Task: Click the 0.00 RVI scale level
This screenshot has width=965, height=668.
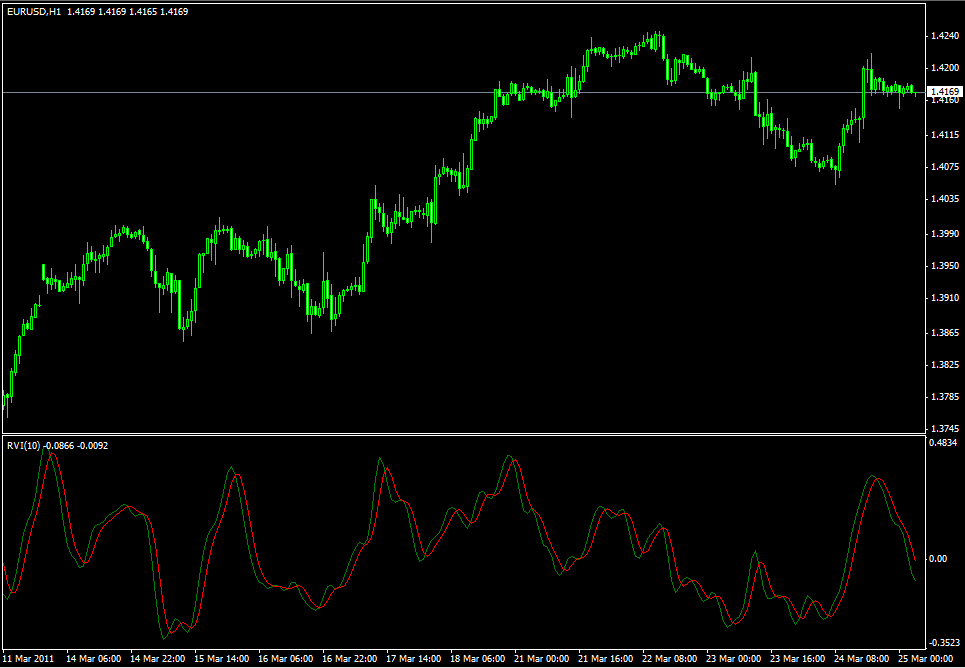Action: click(939, 558)
